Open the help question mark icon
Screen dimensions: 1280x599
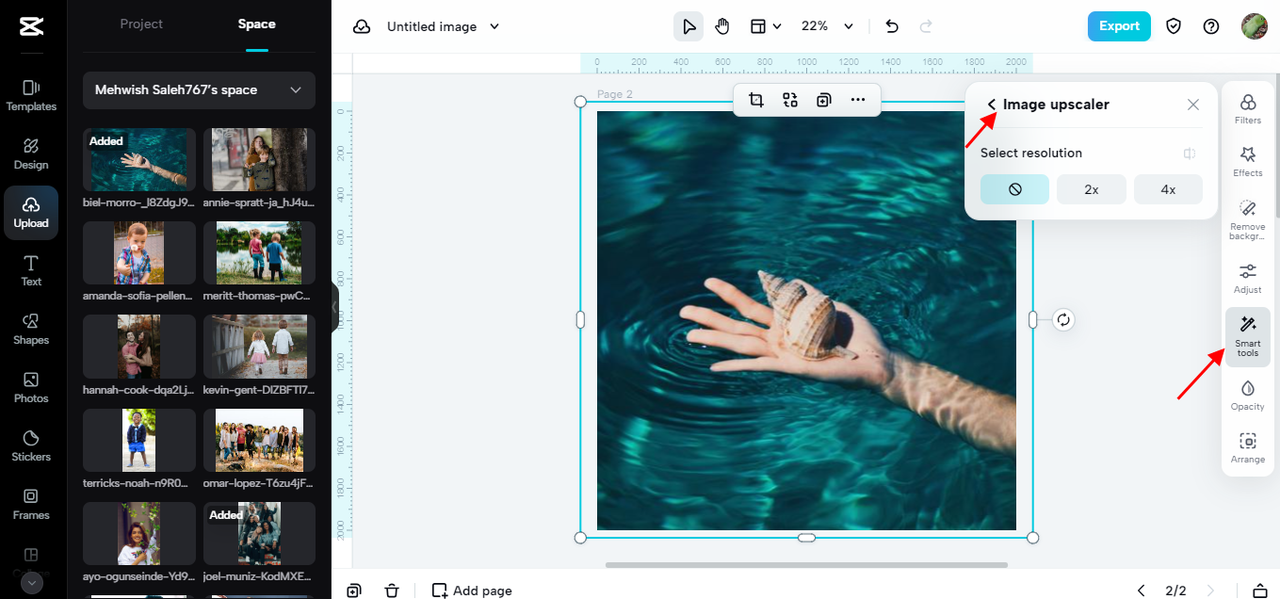pos(1211,27)
